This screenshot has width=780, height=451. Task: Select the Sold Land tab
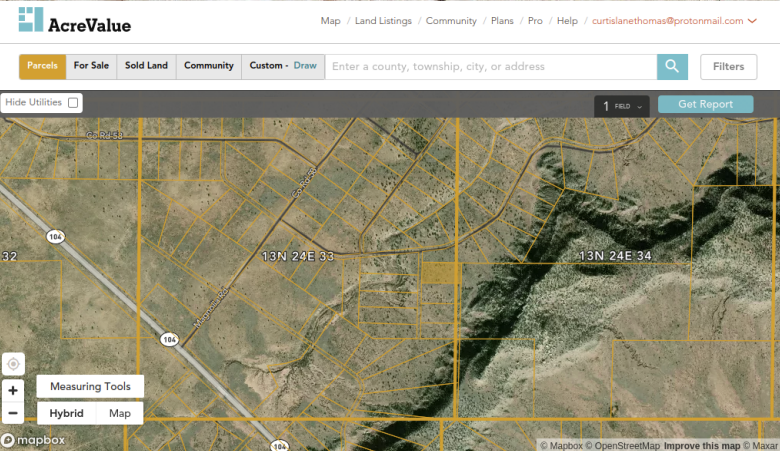[146, 66]
